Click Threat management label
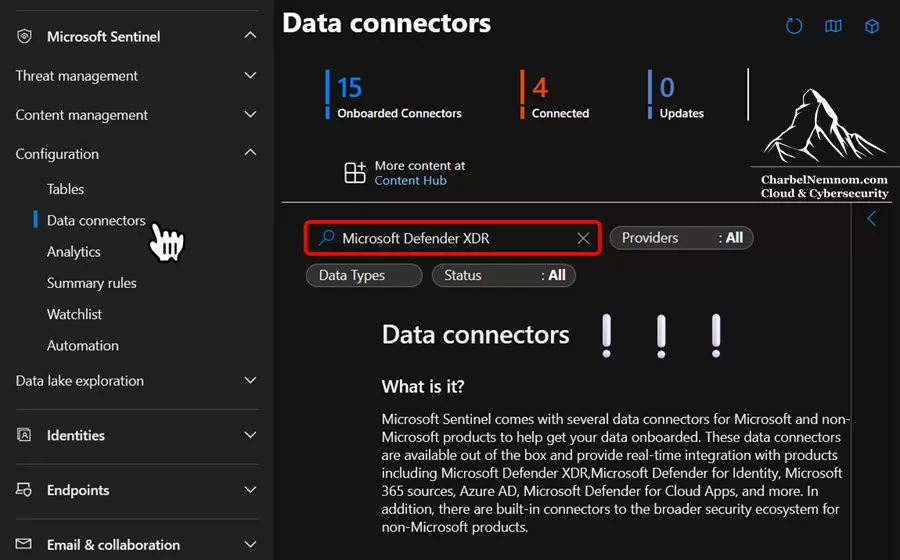Viewport: 900px width, 560px height. click(x=77, y=76)
